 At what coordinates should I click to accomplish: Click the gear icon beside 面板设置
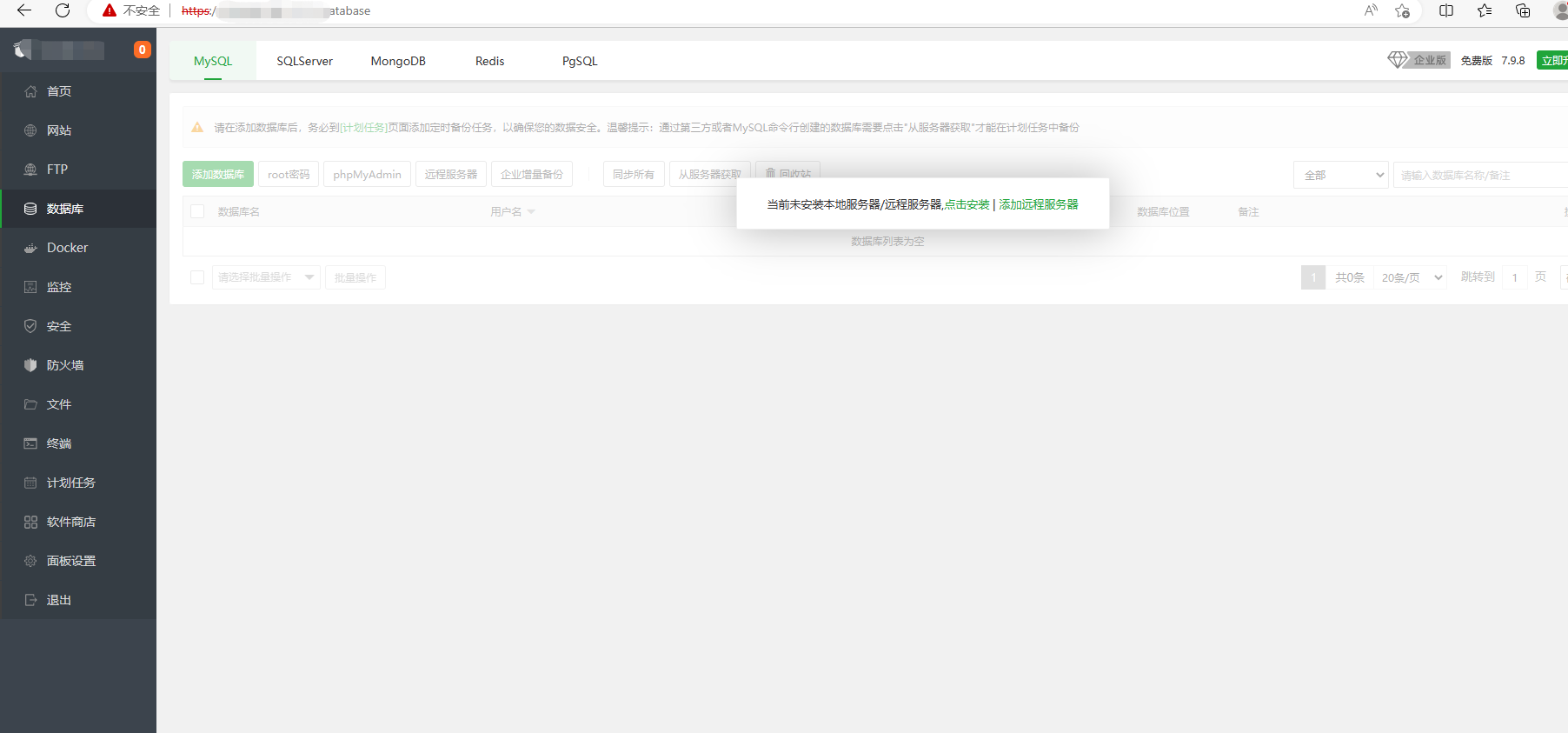(x=30, y=561)
